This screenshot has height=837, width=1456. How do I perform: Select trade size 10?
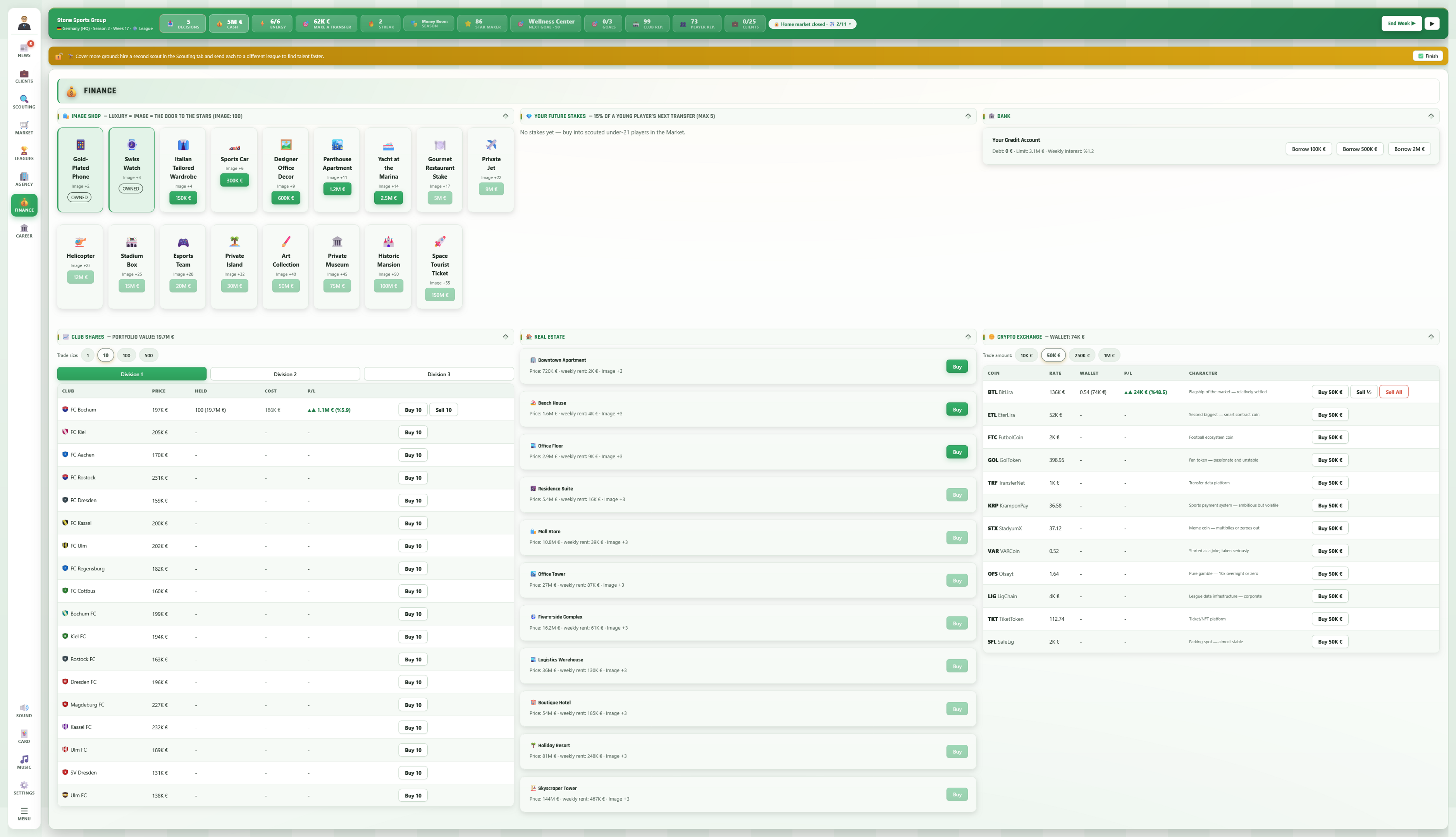[x=106, y=355]
